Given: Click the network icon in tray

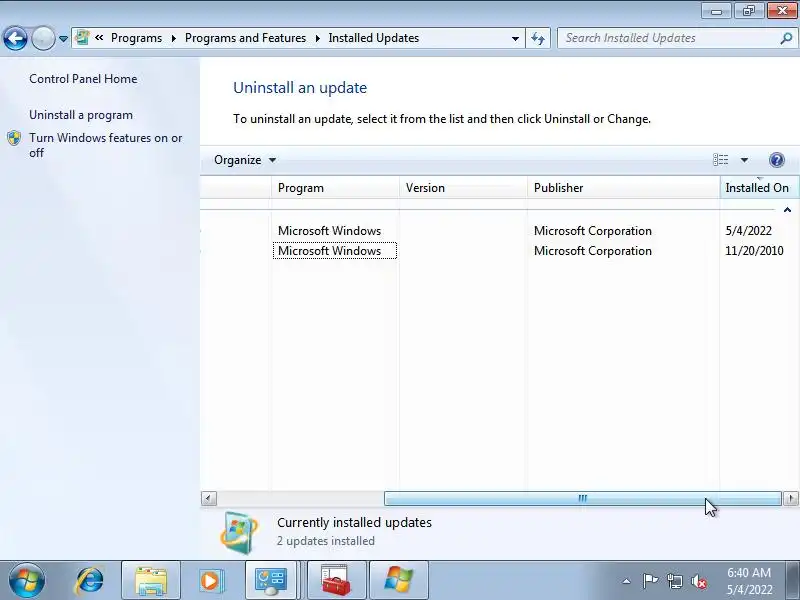Looking at the screenshot, I should pyautogui.click(x=674, y=581).
